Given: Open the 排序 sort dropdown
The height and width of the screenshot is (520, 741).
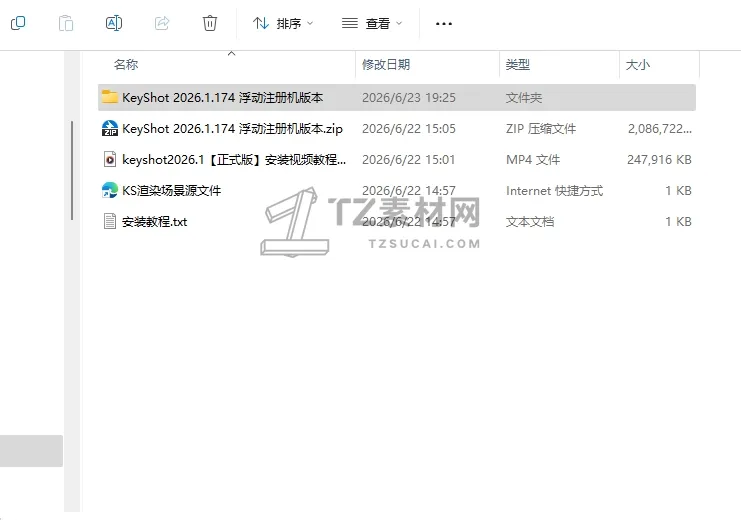Looking at the screenshot, I should click(x=283, y=23).
